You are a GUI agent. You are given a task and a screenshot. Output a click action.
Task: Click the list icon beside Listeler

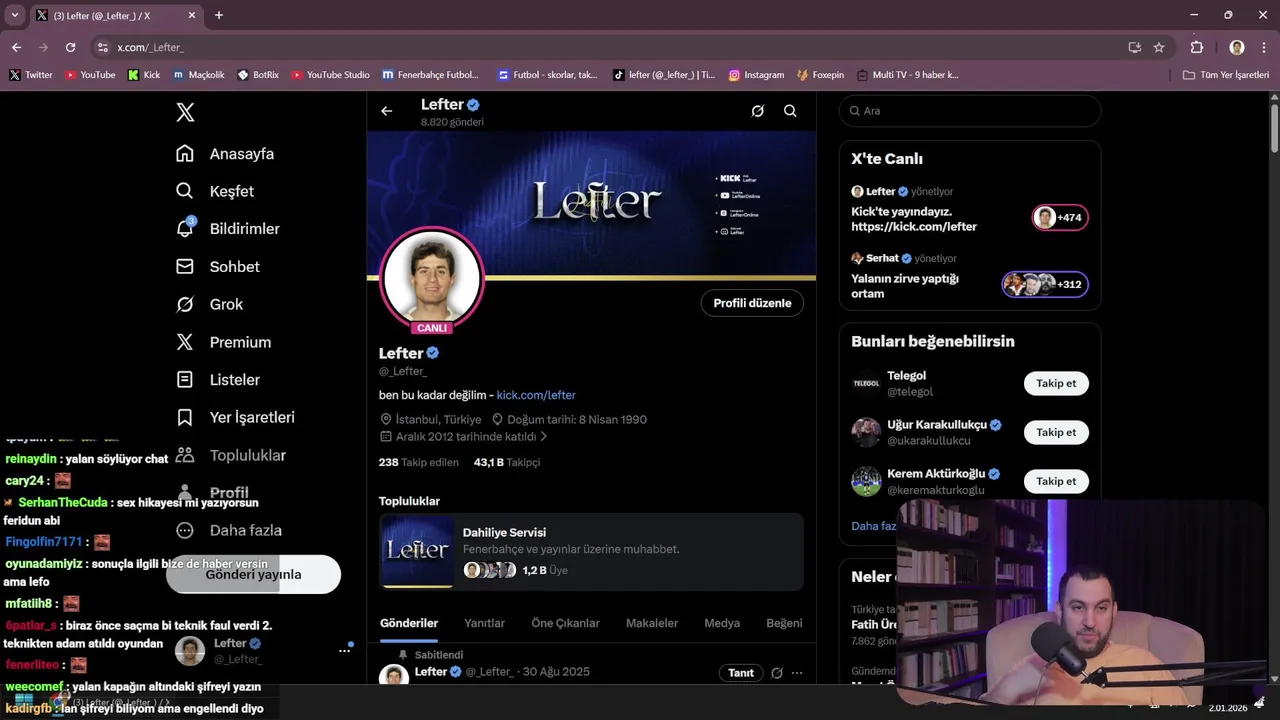click(185, 380)
